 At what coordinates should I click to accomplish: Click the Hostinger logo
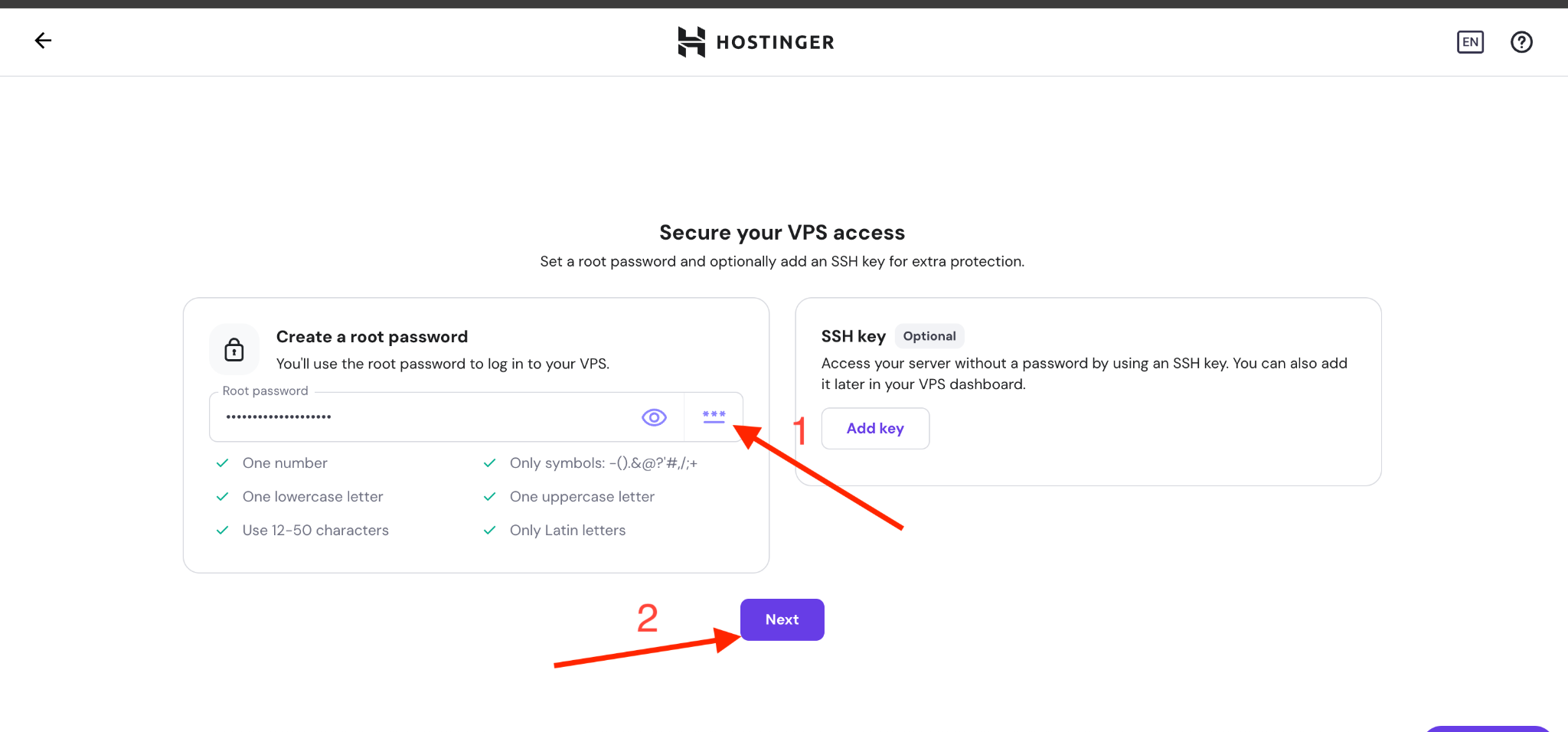click(756, 42)
